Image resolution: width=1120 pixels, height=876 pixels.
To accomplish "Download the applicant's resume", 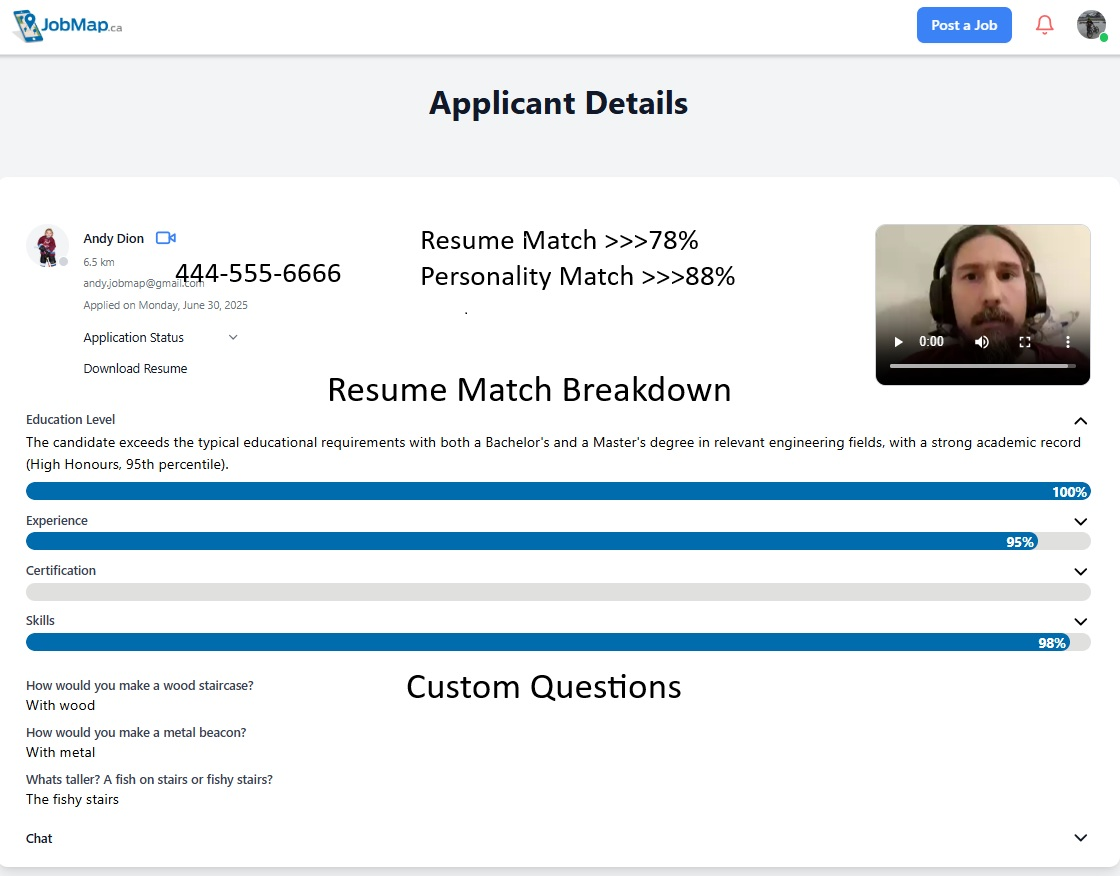I will click(x=135, y=369).
